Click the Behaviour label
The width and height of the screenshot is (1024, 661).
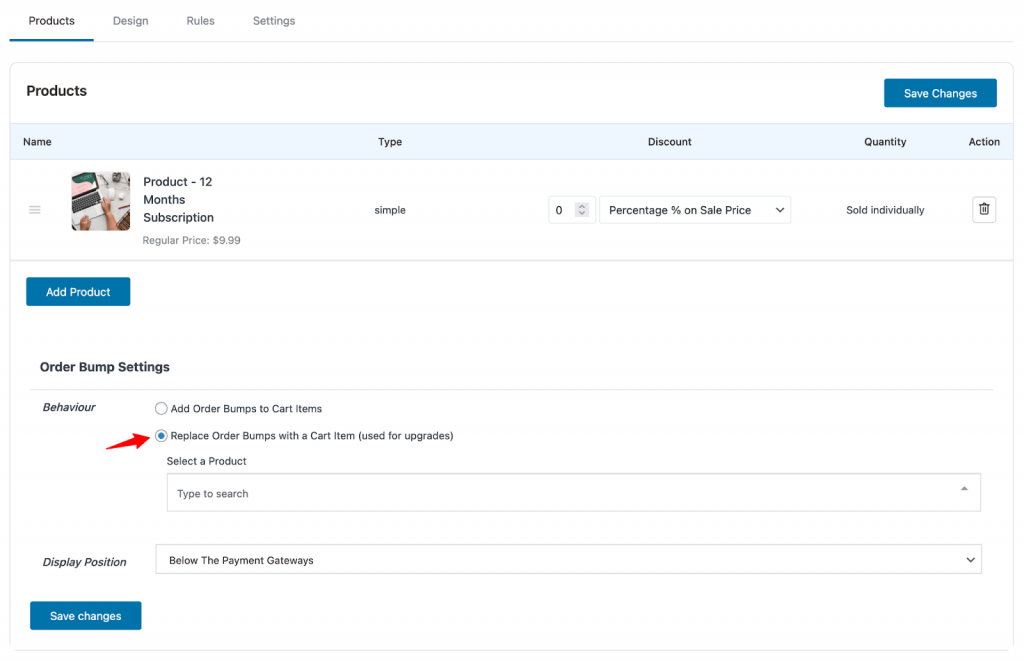click(x=69, y=408)
